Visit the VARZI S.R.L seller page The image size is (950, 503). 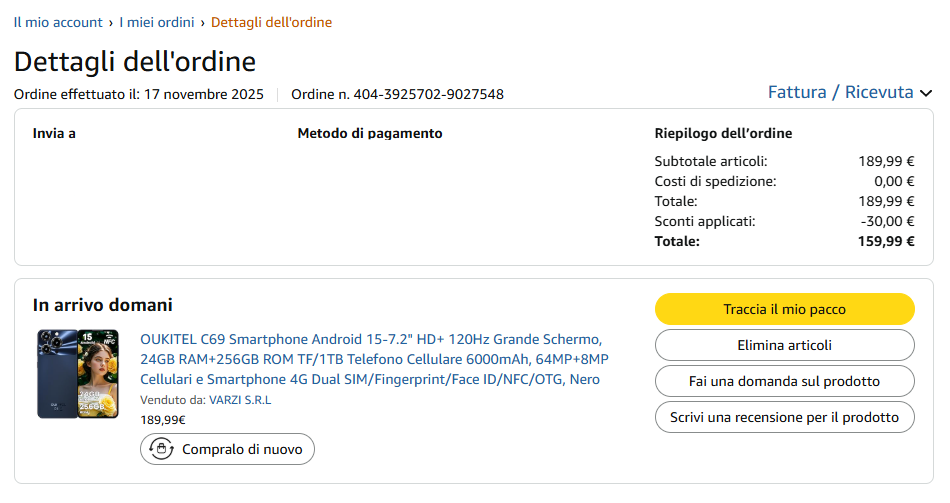(x=240, y=400)
